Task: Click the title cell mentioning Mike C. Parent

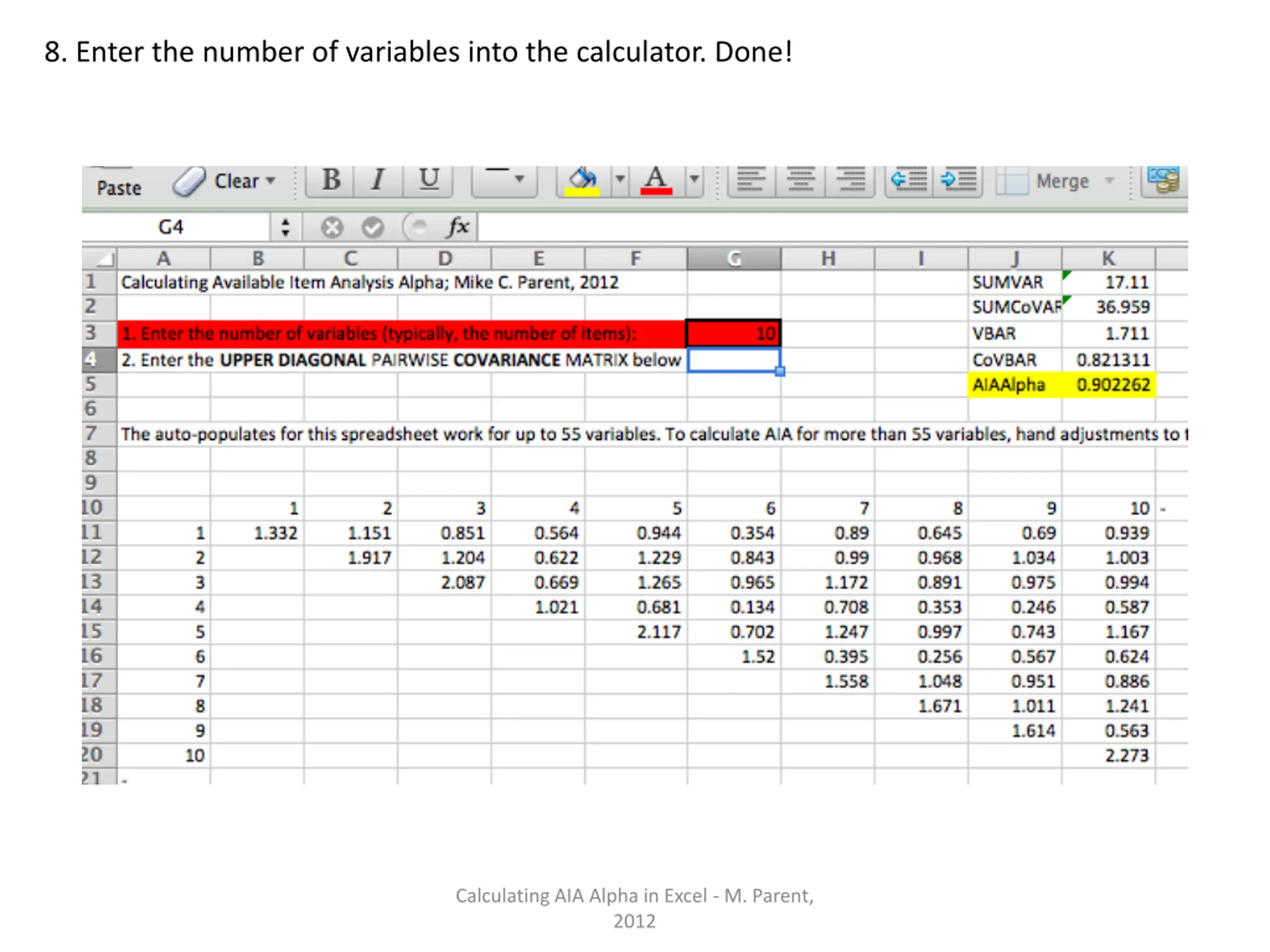Action: (370, 282)
